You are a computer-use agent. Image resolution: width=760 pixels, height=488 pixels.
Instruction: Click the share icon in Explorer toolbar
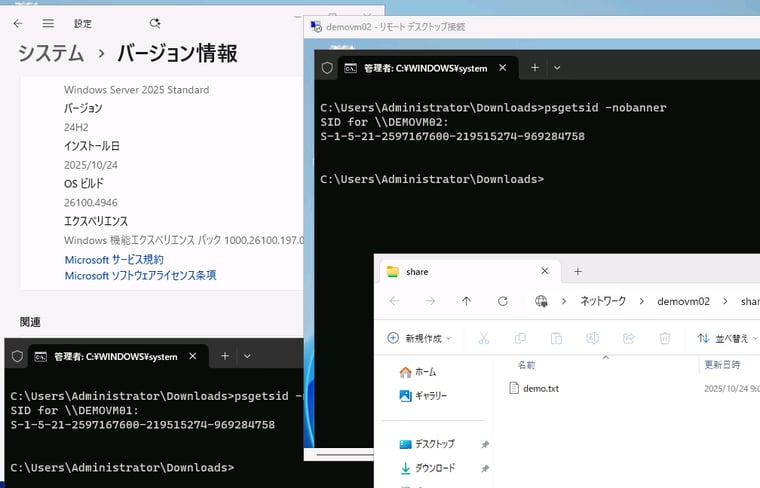[x=628, y=339]
